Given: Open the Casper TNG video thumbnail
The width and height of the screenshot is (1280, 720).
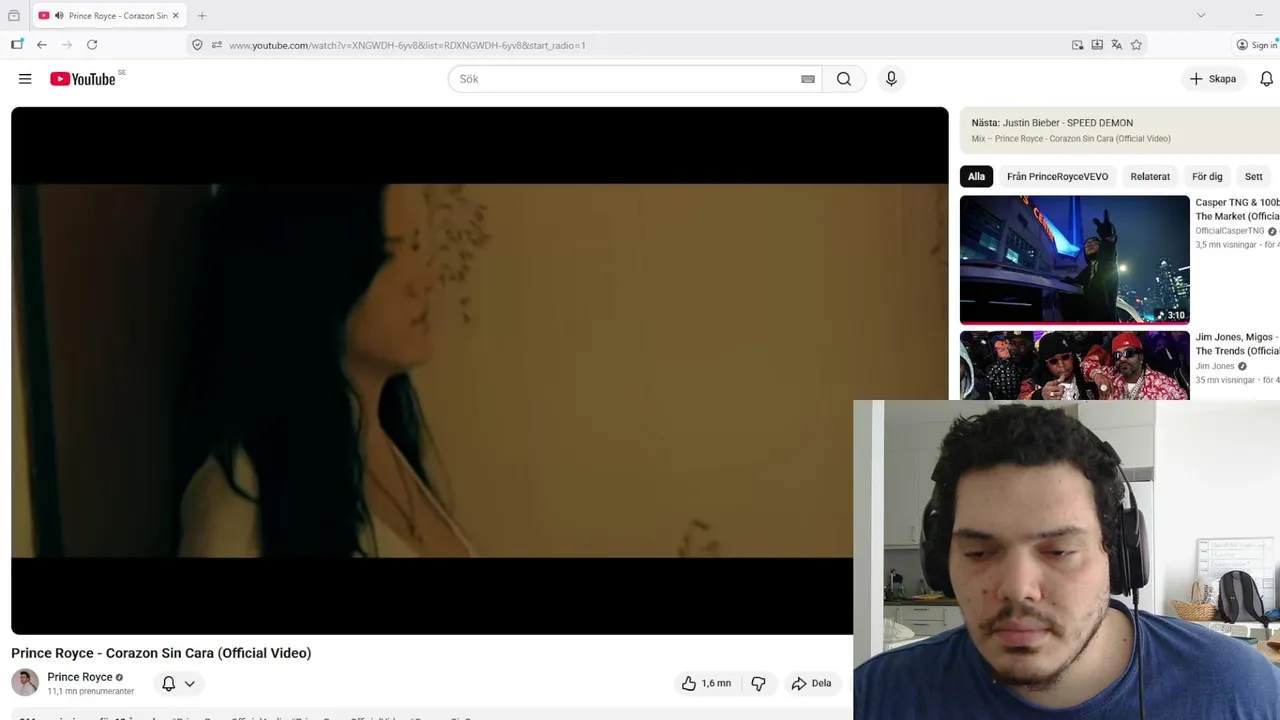Looking at the screenshot, I should point(1074,260).
